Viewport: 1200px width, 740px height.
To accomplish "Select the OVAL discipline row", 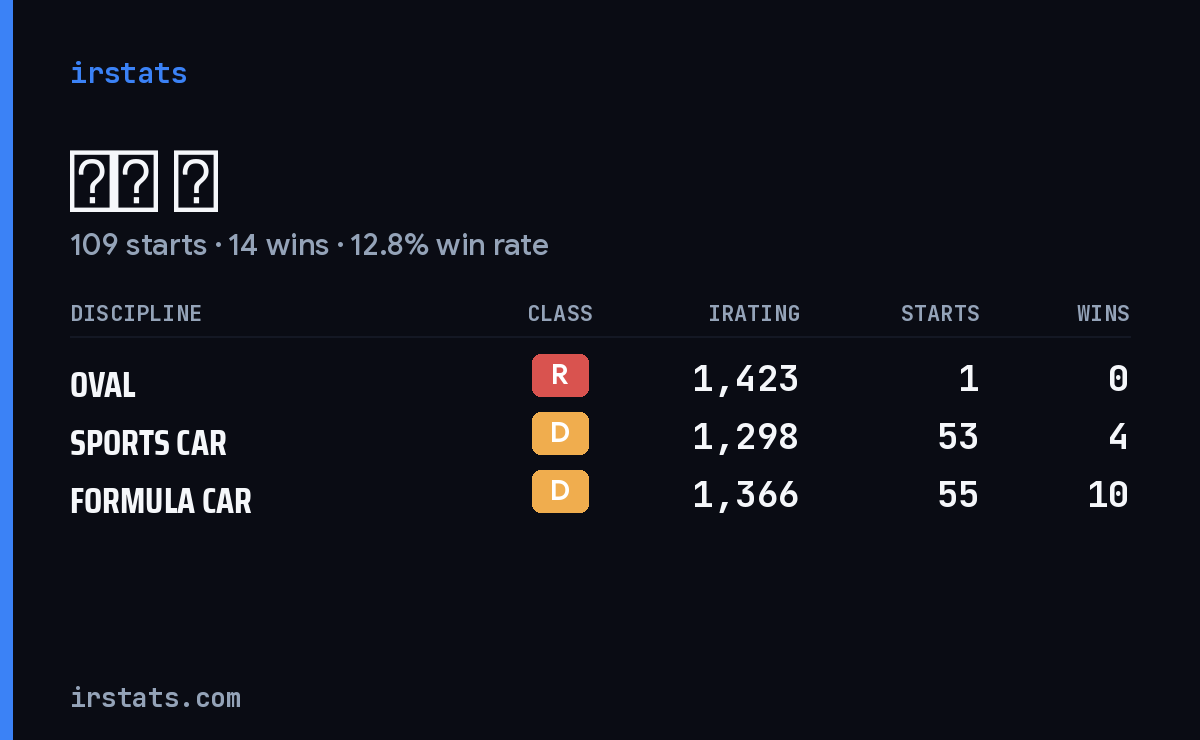I will tap(600, 379).
